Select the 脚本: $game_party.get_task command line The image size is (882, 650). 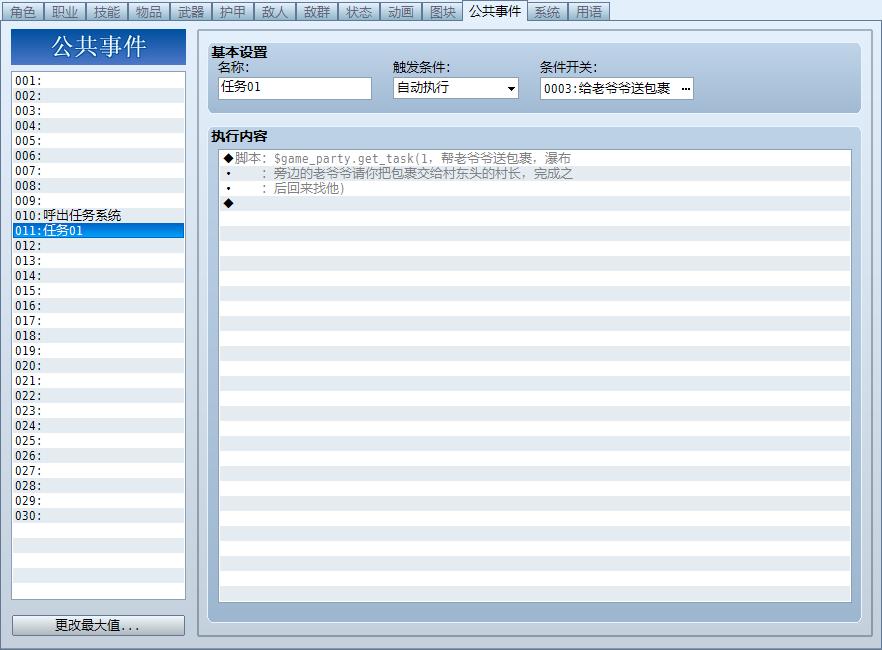click(x=535, y=158)
